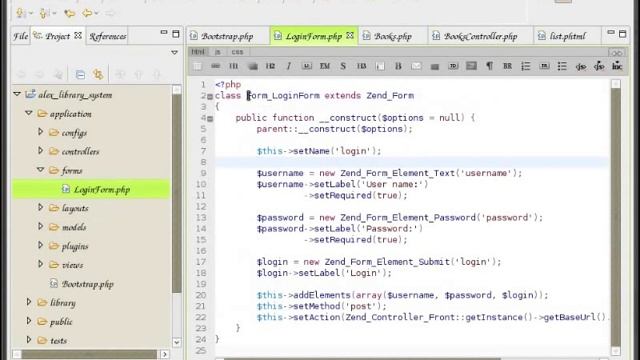The image size is (640, 360).
Task: Expand the layouts folder
Action: (40, 207)
